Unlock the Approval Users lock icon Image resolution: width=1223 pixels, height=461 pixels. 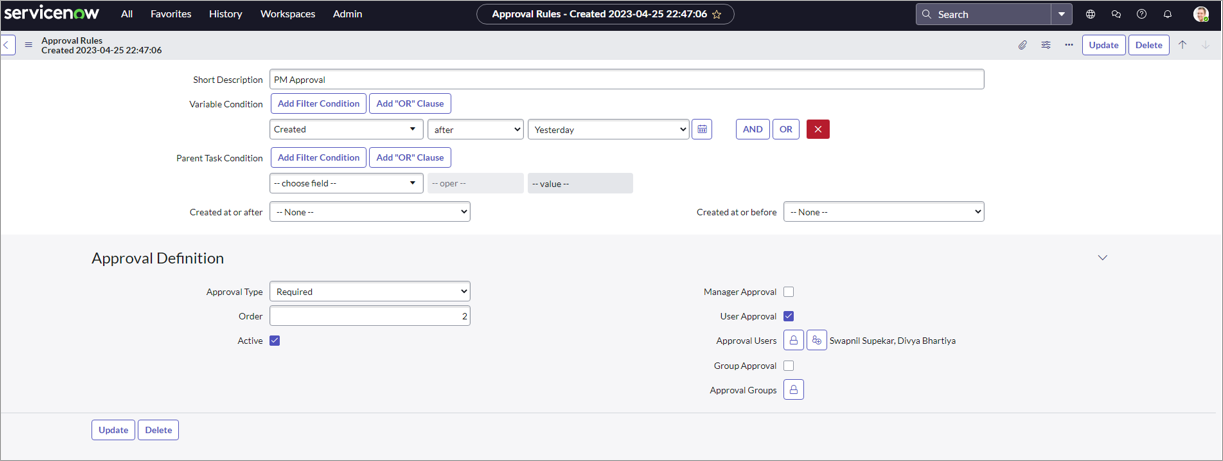pos(793,341)
